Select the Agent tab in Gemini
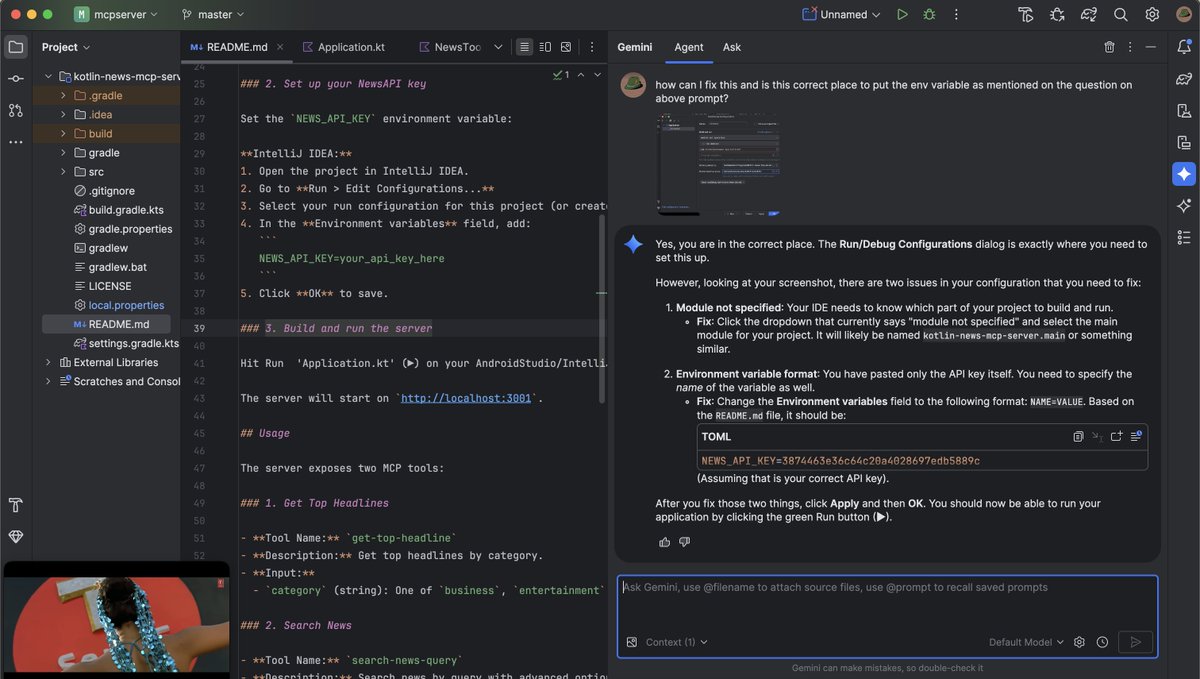Screen dimensions: 1200x679 point(689,47)
